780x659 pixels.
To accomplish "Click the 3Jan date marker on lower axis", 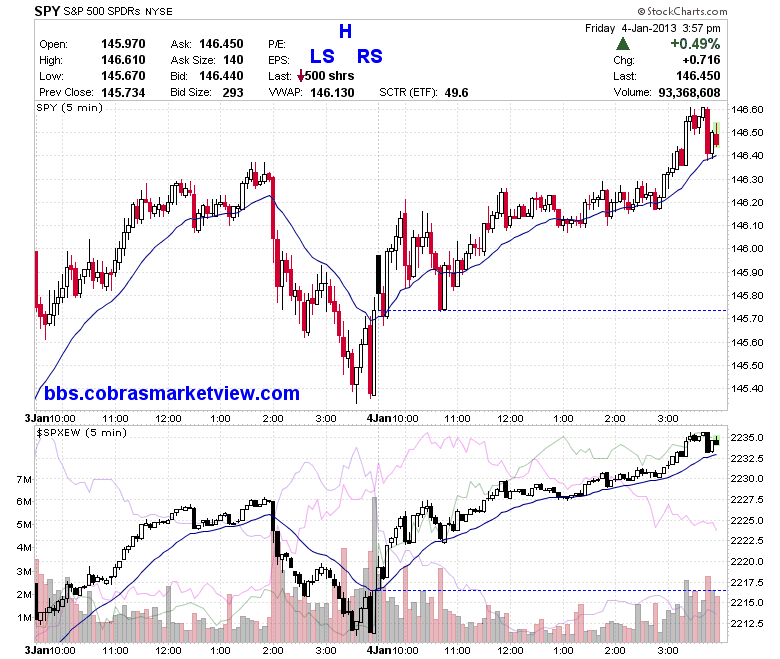I will 36,650.
